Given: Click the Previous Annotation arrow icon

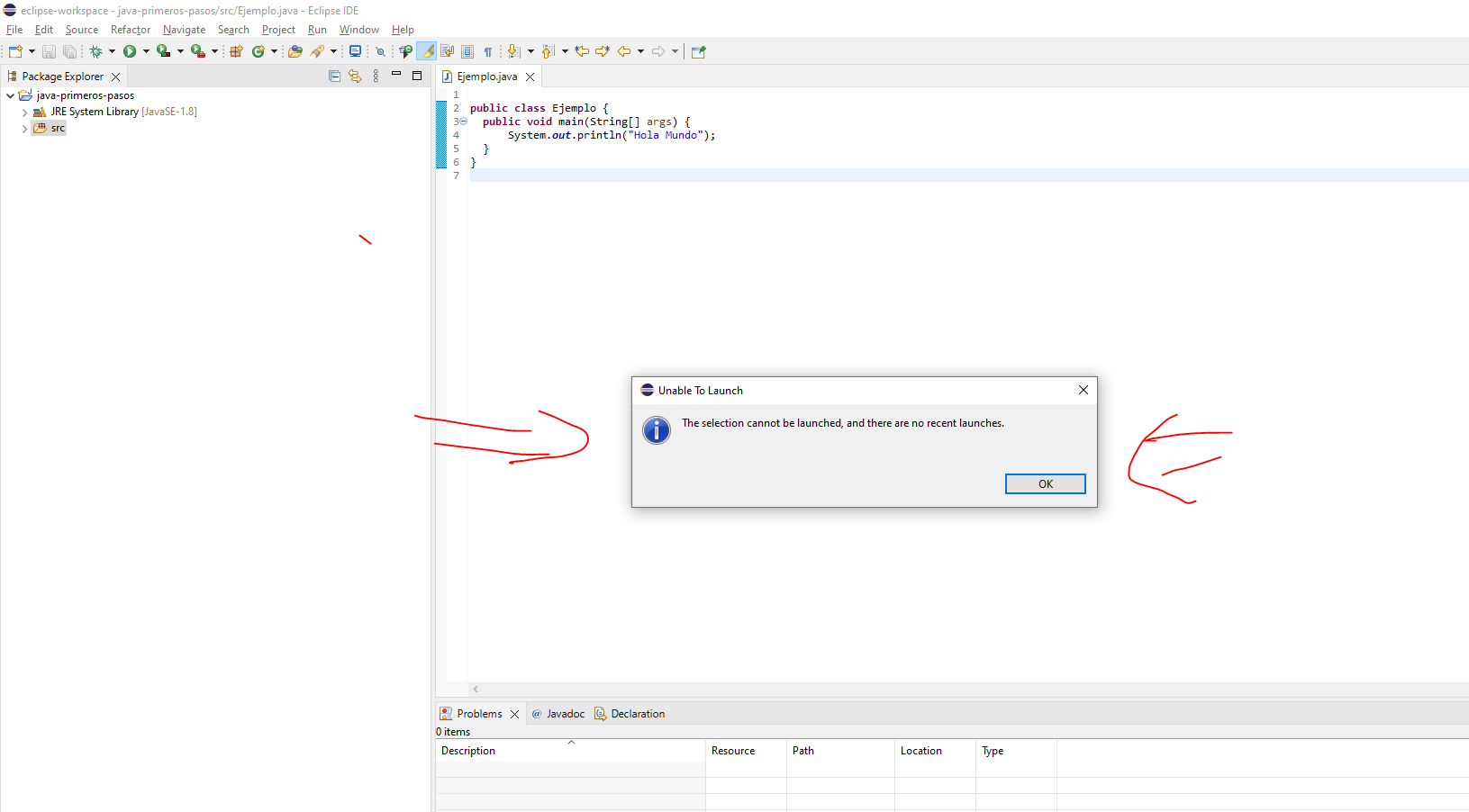Looking at the screenshot, I should [548, 51].
